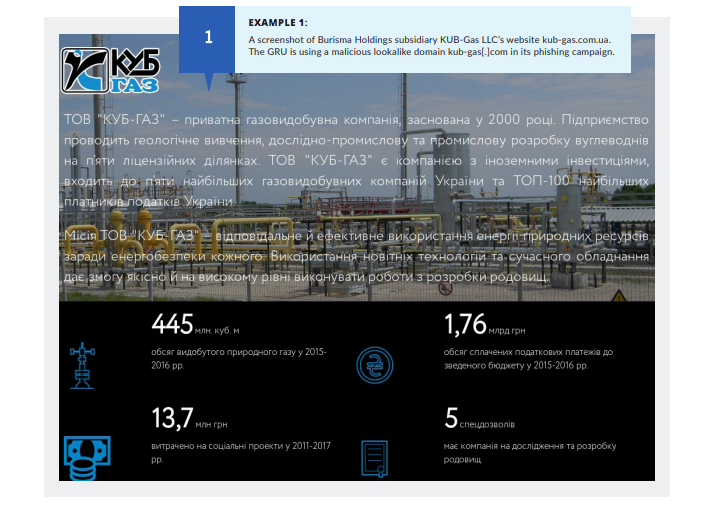Click text about сплачених податкових платежів
Viewport: 717px width, 505px height.
tap(528, 359)
